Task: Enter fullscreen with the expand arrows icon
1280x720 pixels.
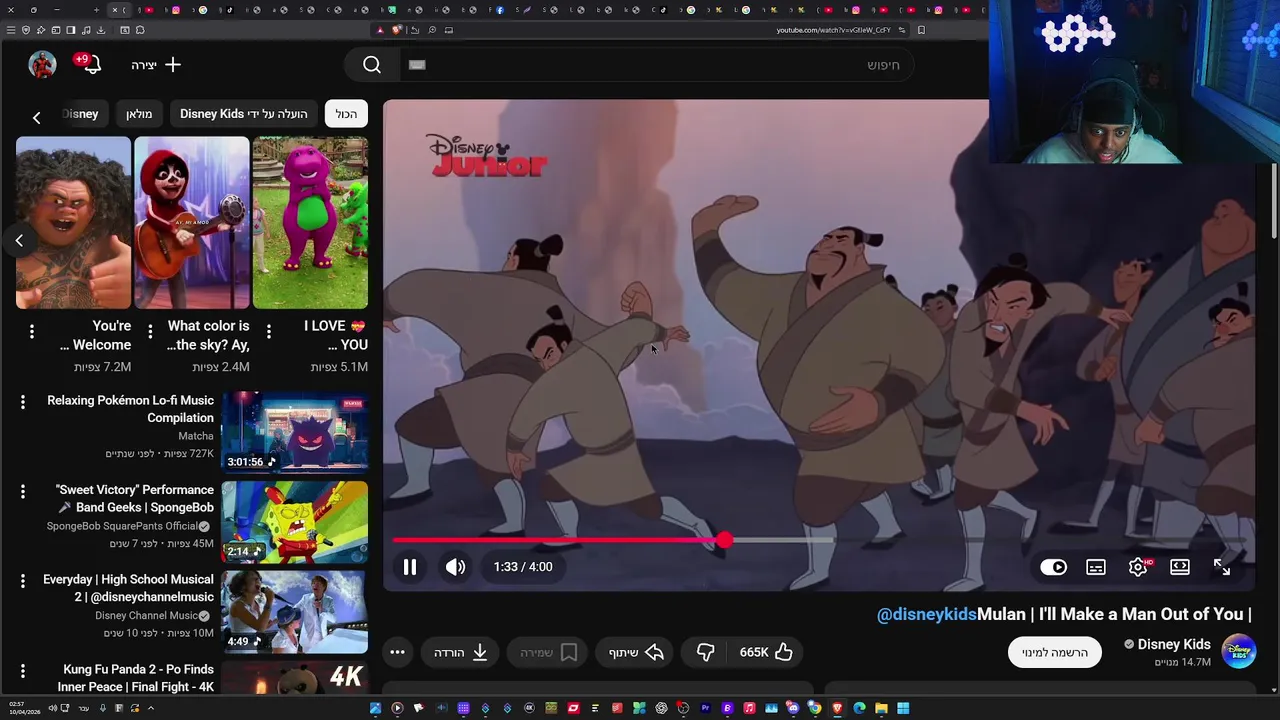Action: [1222, 567]
